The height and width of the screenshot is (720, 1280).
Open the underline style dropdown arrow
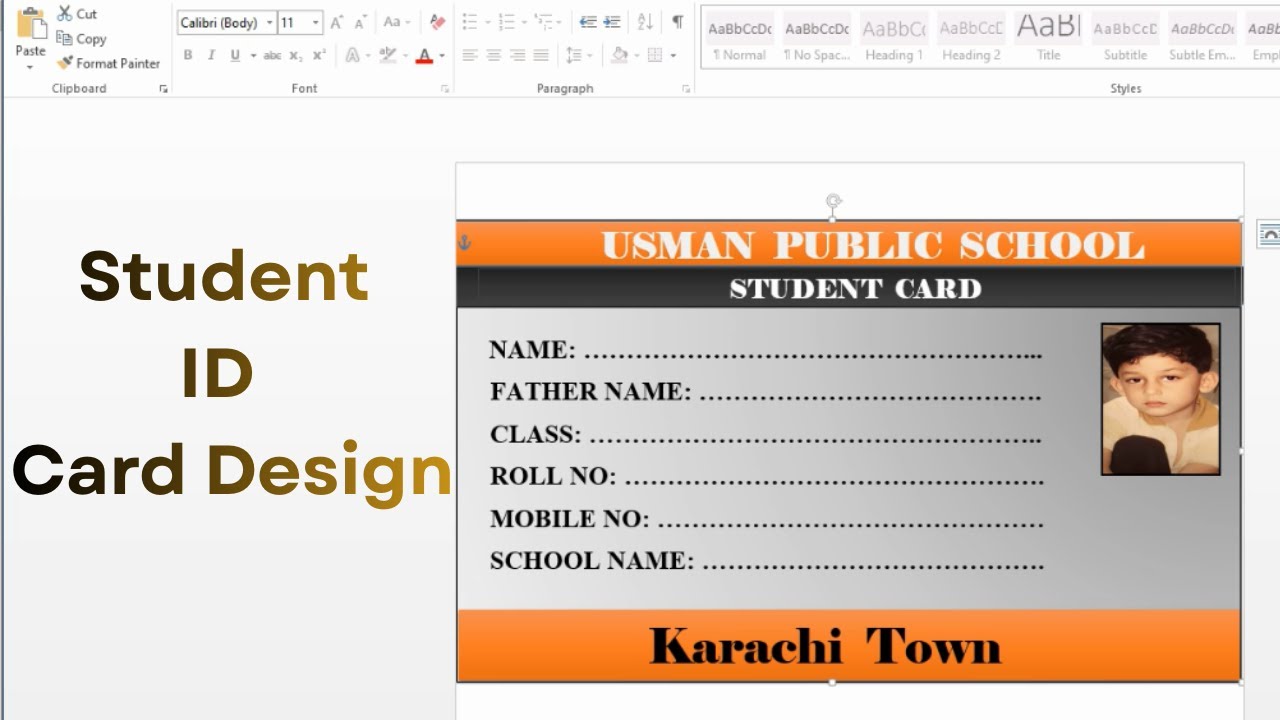point(253,56)
